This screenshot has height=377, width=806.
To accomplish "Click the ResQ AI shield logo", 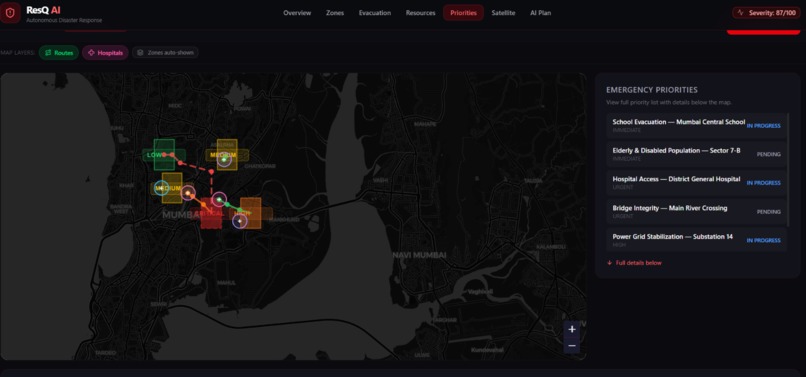I will (10, 13).
